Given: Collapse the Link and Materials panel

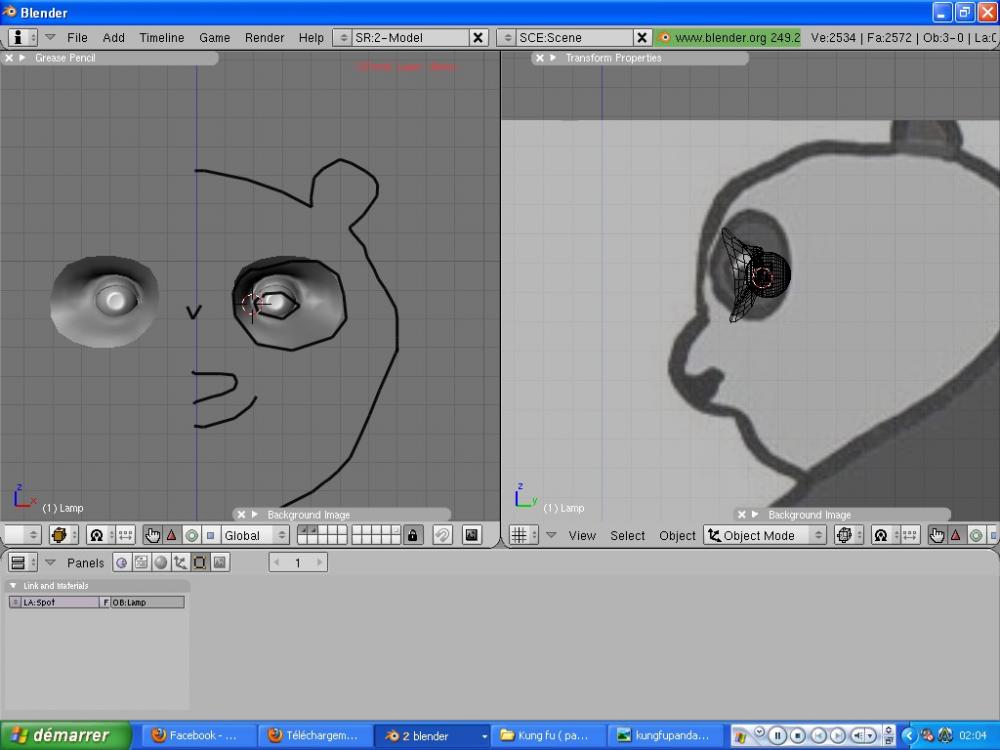Looking at the screenshot, I should pyautogui.click(x=13, y=585).
